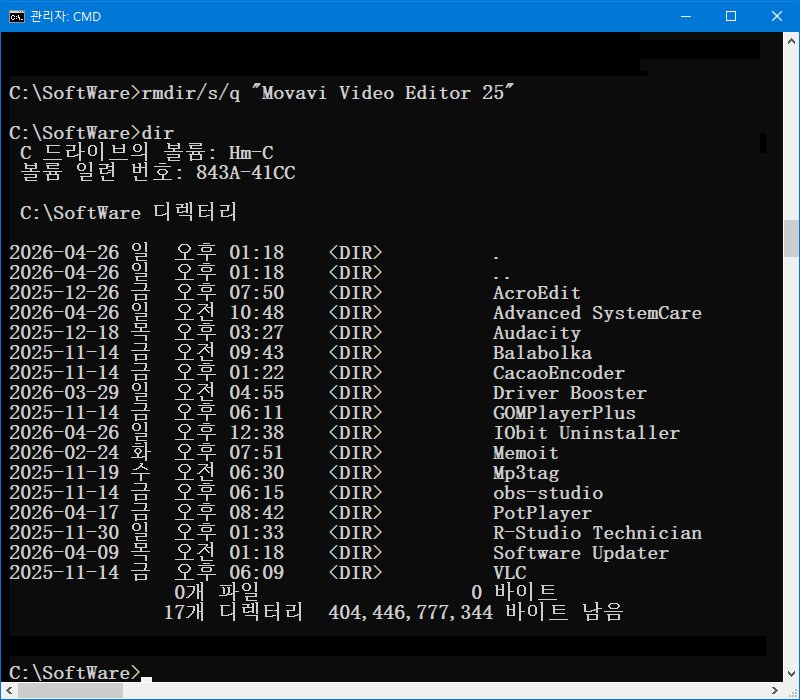Click the VLC directory name
Screen dimensions: 800x700
pyautogui.click(x=510, y=572)
